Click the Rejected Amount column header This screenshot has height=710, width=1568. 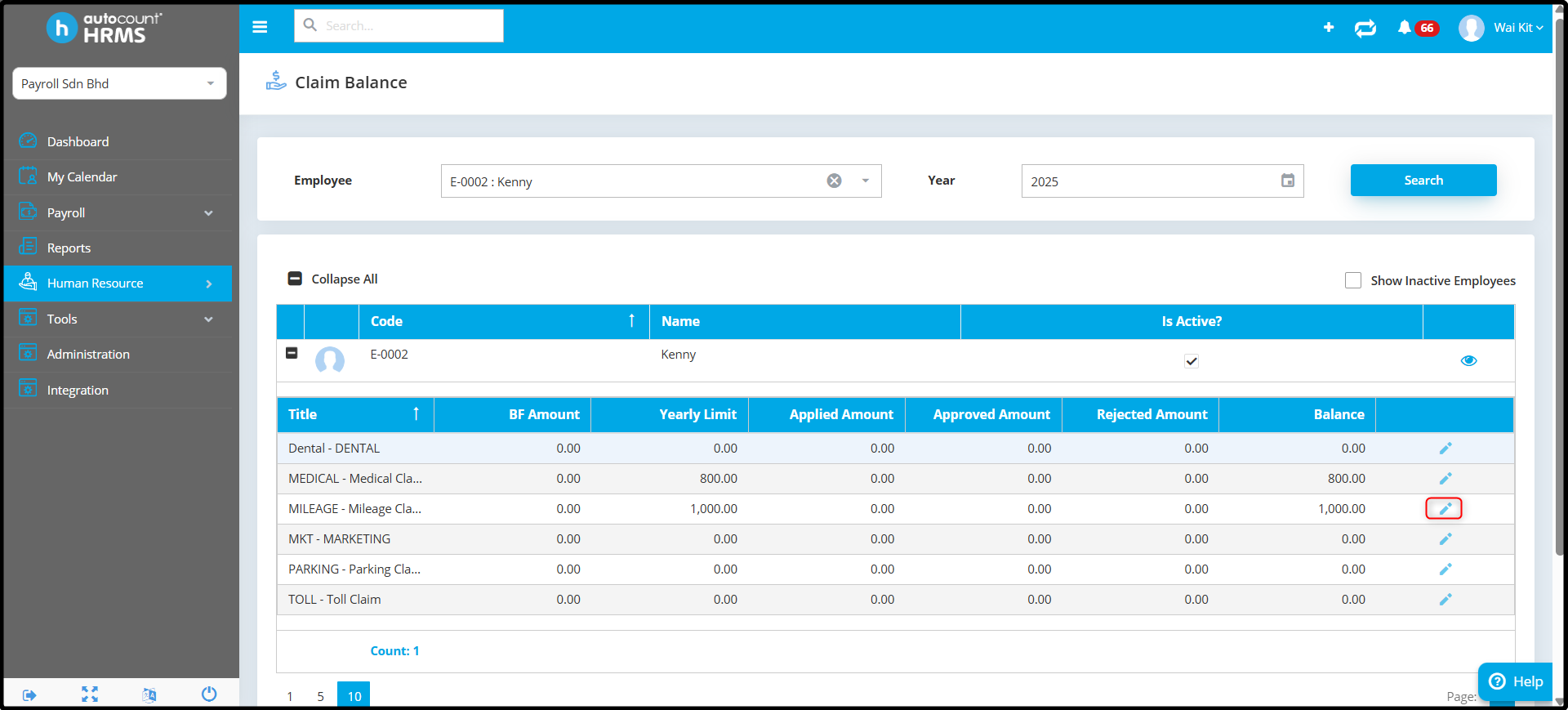pyautogui.click(x=1140, y=414)
